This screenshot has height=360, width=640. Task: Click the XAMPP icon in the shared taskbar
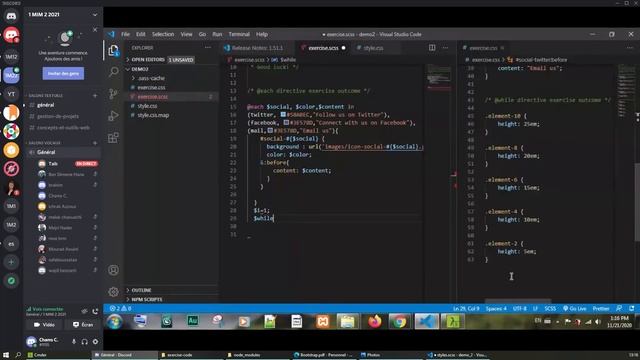[322, 321]
